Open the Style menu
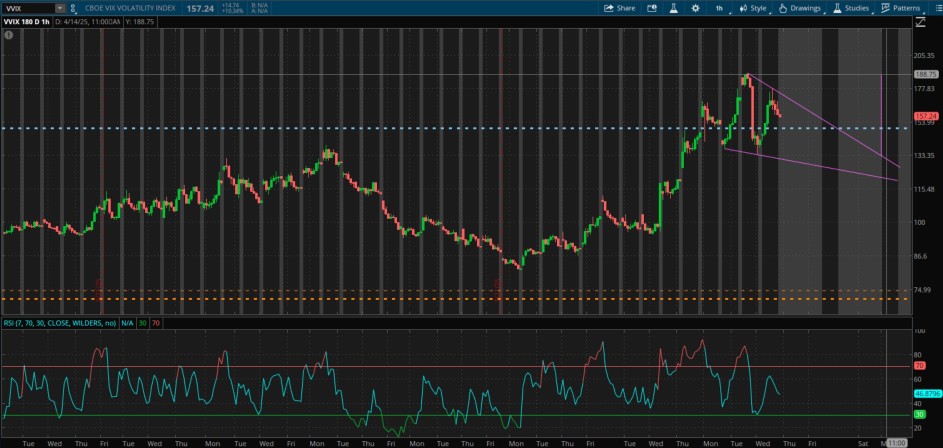The height and width of the screenshot is (448, 943). pos(754,8)
